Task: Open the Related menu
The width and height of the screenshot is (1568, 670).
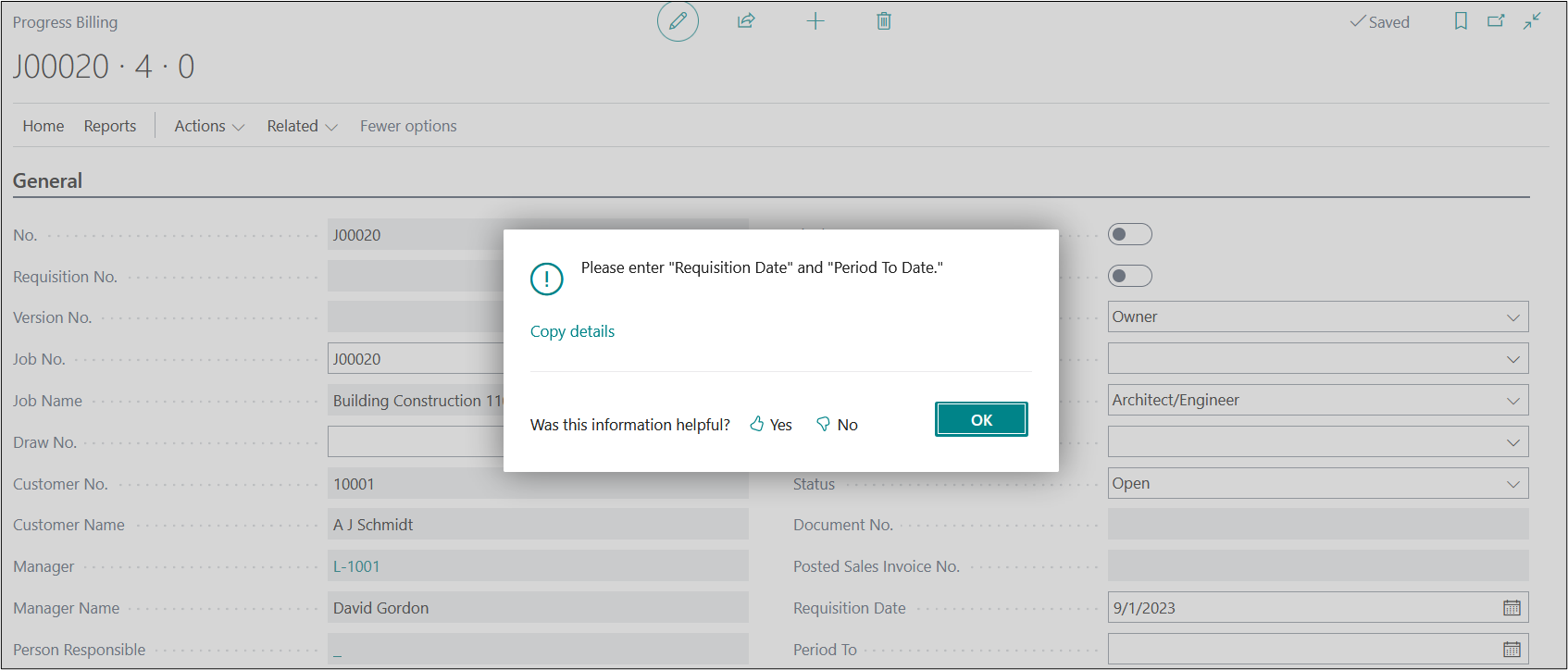Action: coord(302,126)
